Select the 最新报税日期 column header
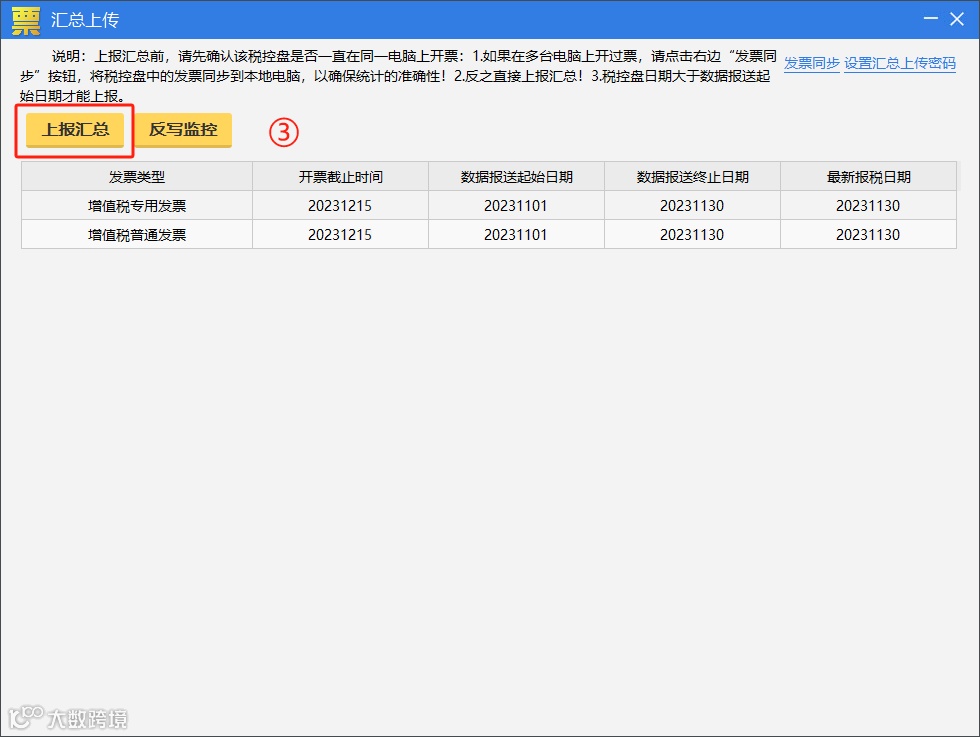The image size is (980, 737). pos(868,177)
